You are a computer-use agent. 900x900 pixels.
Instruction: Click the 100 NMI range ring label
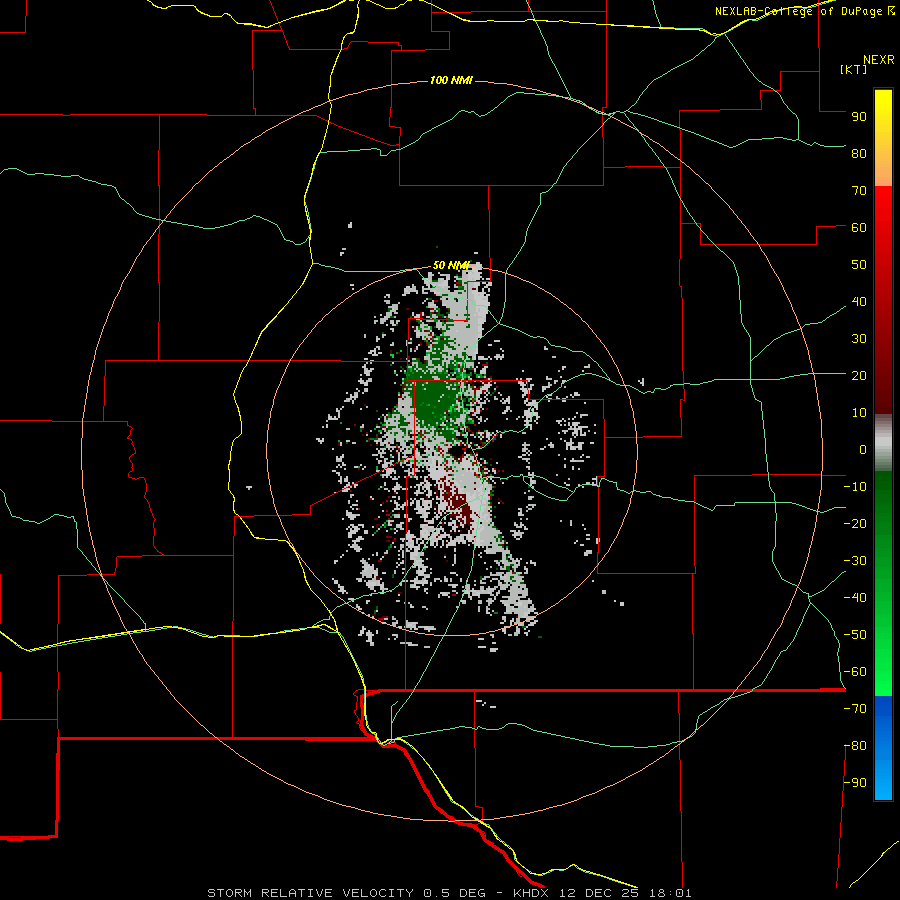(x=451, y=80)
